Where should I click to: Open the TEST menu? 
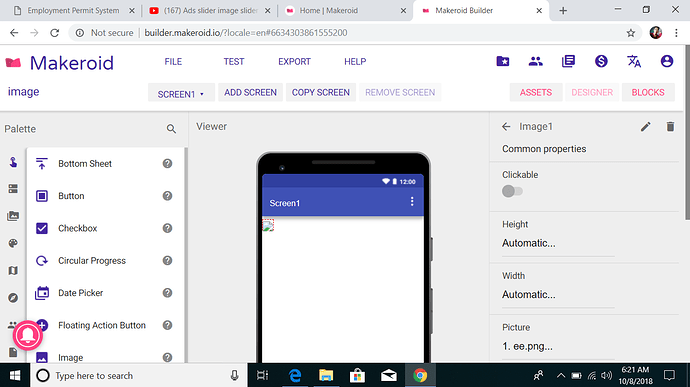point(234,62)
